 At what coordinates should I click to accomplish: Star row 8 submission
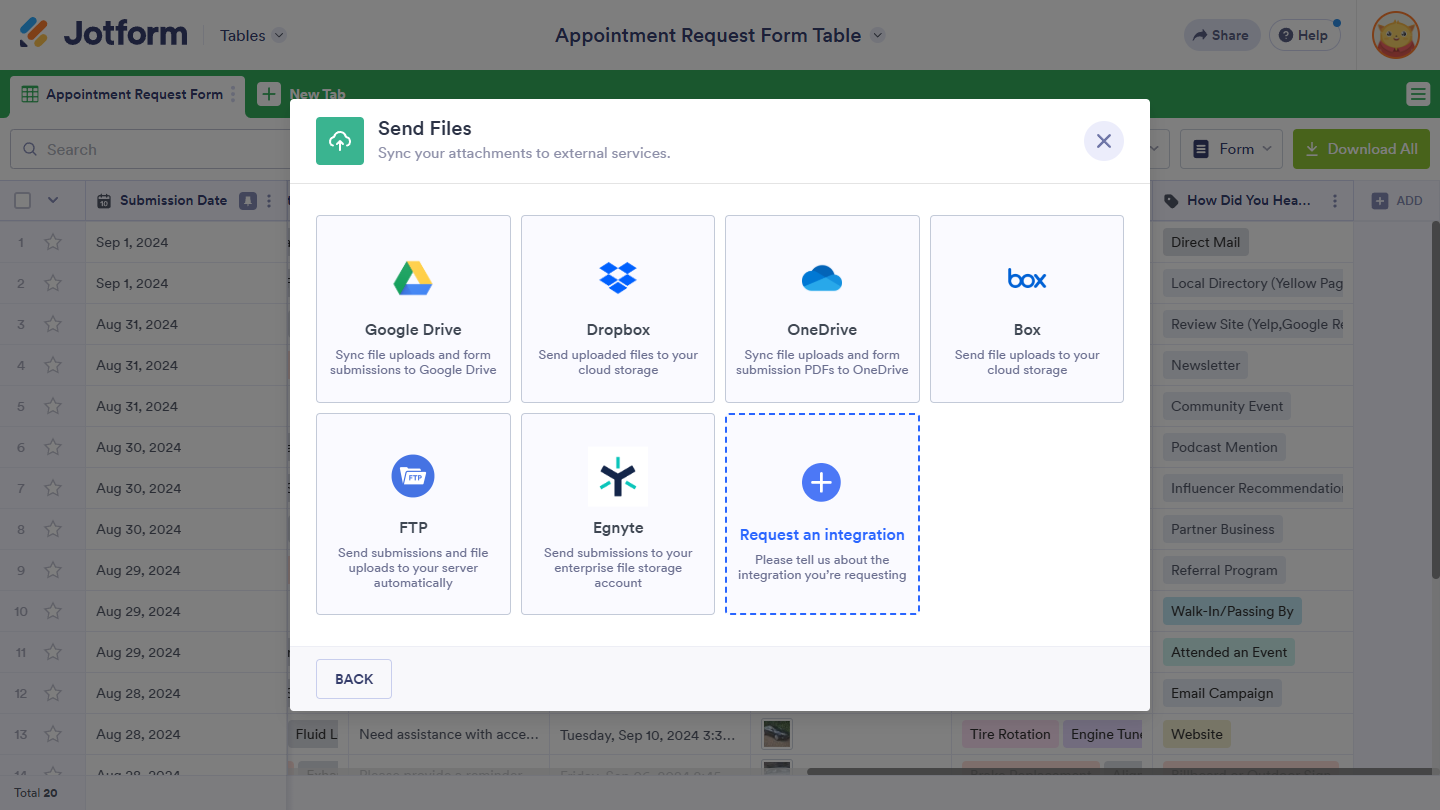(53, 529)
